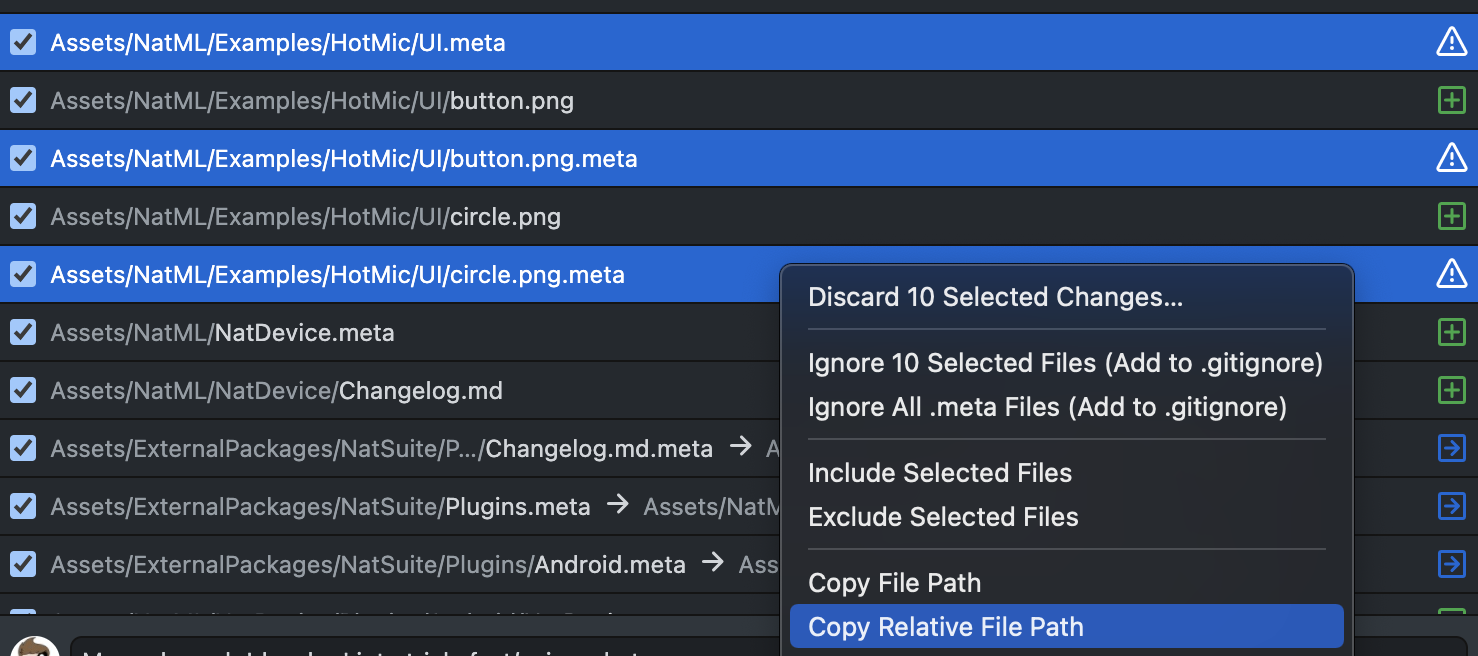Click the blue moved-file icon for Android.meta
This screenshot has width=1478, height=656.
click(1451, 564)
